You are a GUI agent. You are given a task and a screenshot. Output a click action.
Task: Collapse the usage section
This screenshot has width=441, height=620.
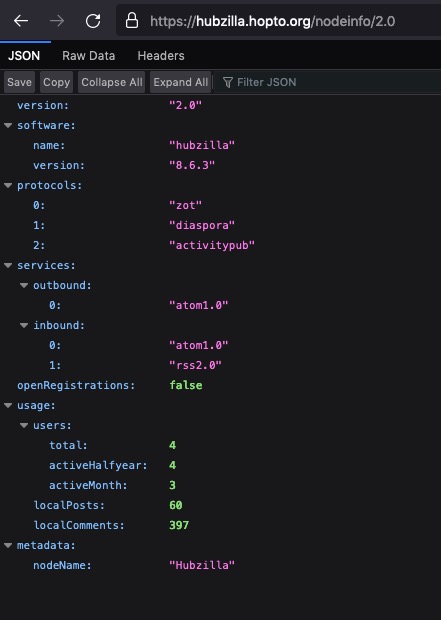(x=8, y=405)
